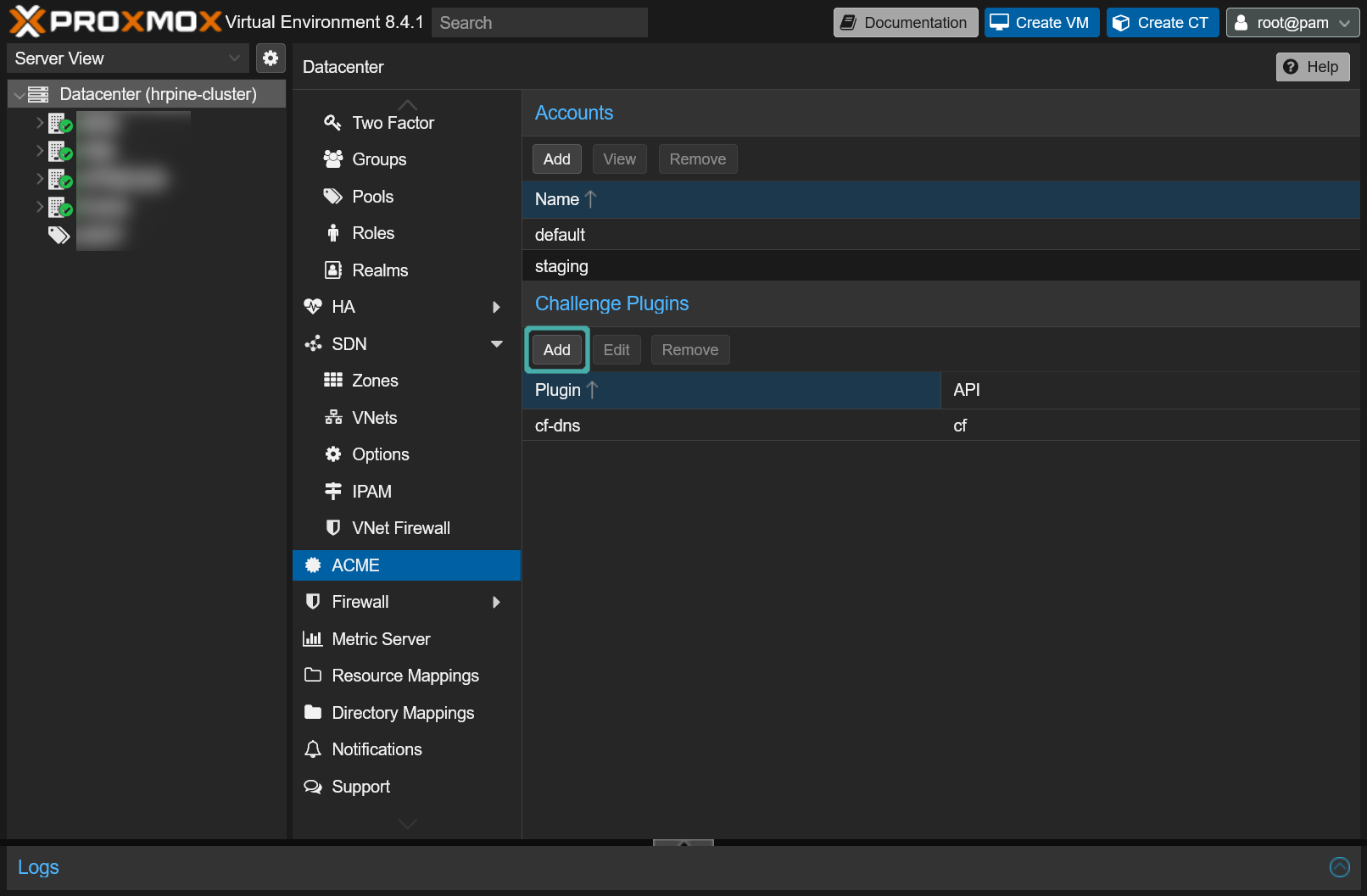Screen dimensions: 1367x896
Task: Click the Accounts Remove button
Action: pyautogui.click(x=698, y=159)
